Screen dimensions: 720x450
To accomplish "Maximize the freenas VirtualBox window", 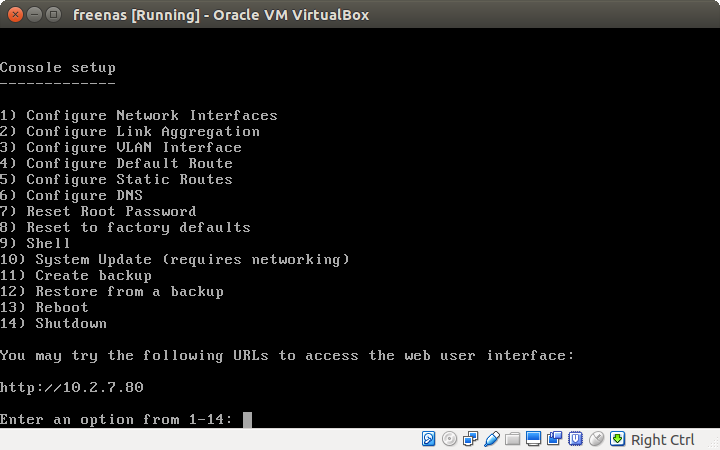I will 54,15.
